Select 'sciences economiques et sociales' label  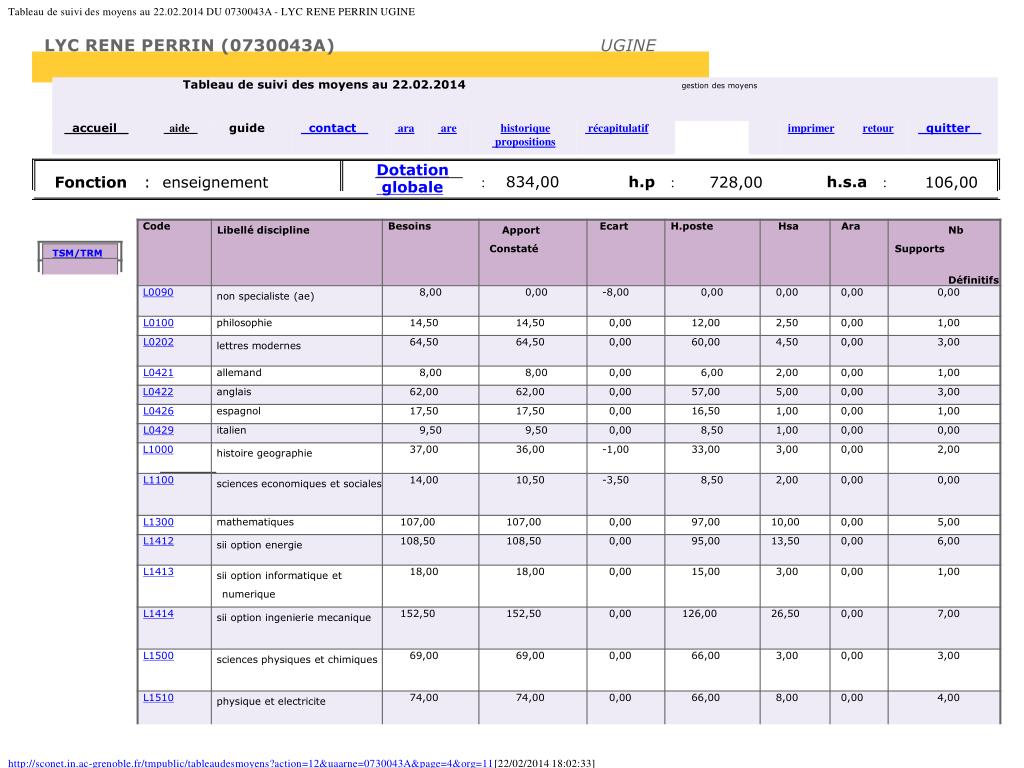point(298,484)
